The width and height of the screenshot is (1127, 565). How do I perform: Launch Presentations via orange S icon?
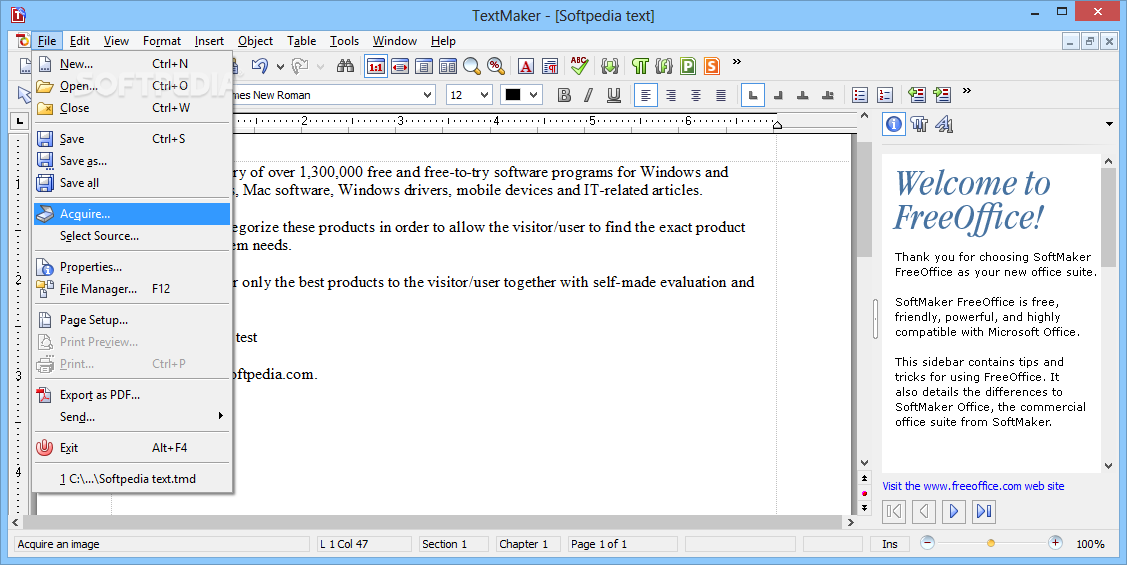tap(712, 66)
